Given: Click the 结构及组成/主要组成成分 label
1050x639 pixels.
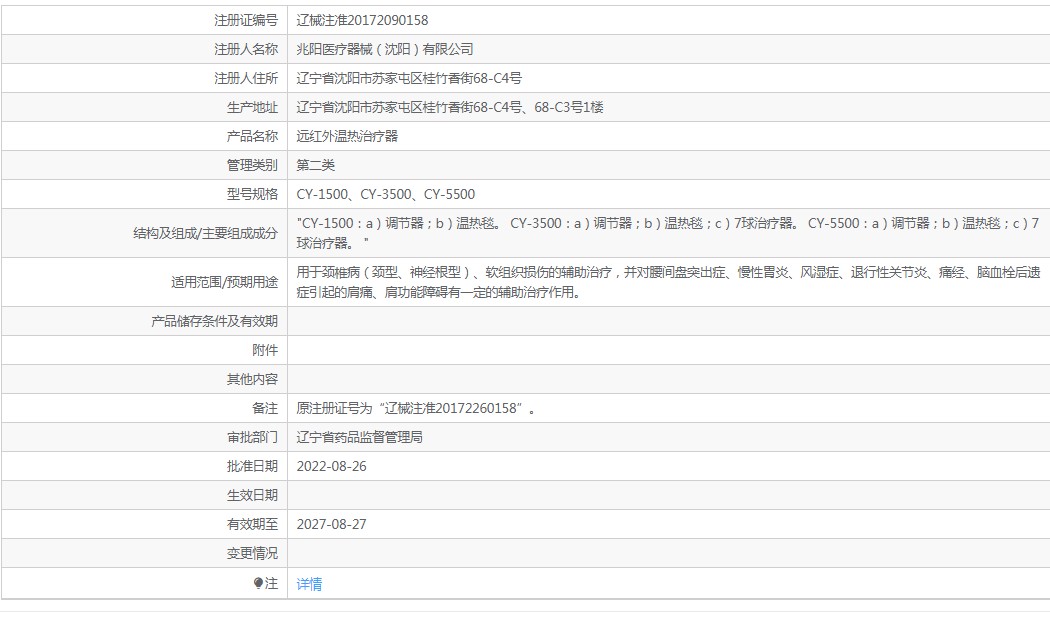Looking at the screenshot, I should click(x=206, y=233).
